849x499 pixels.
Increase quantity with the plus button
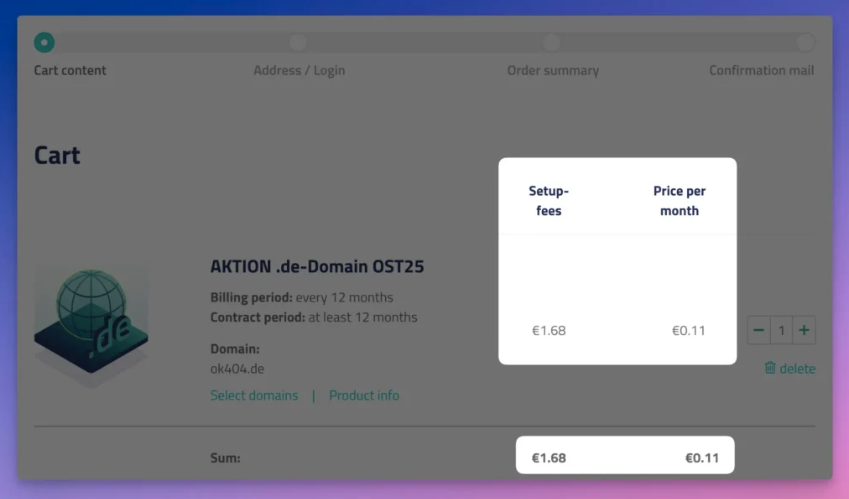click(x=804, y=330)
